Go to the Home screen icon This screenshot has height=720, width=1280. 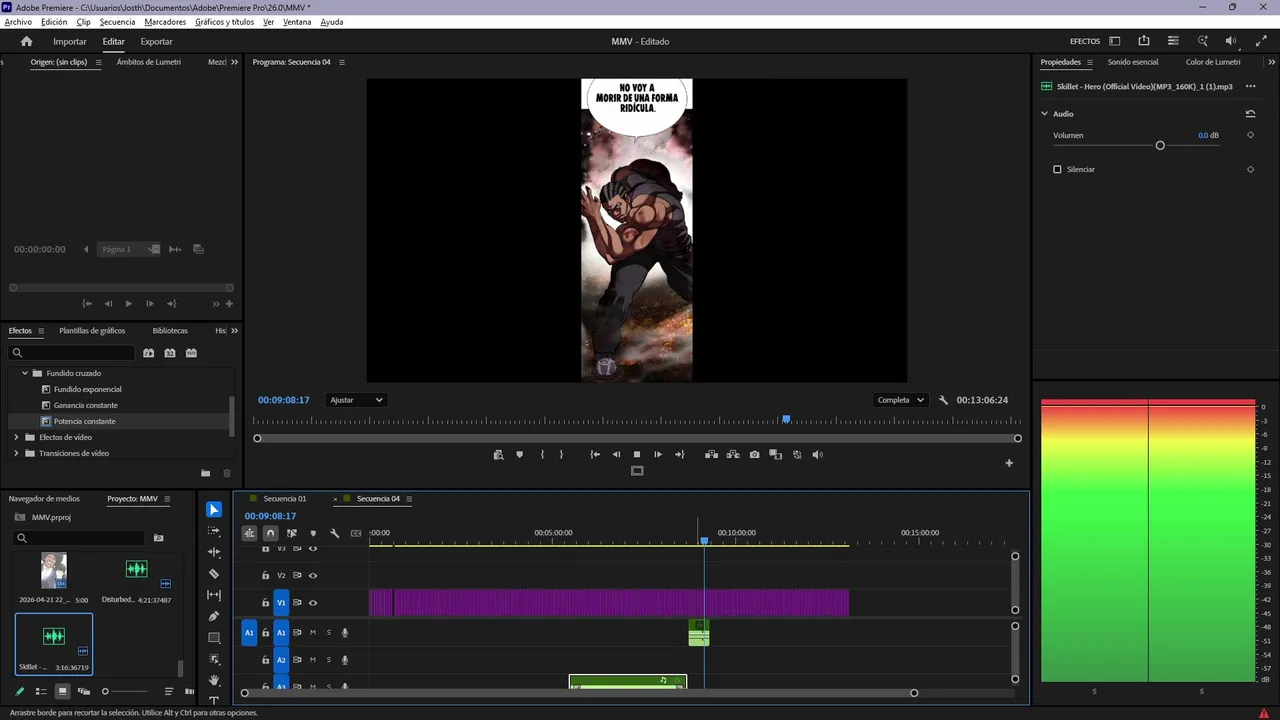click(27, 41)
